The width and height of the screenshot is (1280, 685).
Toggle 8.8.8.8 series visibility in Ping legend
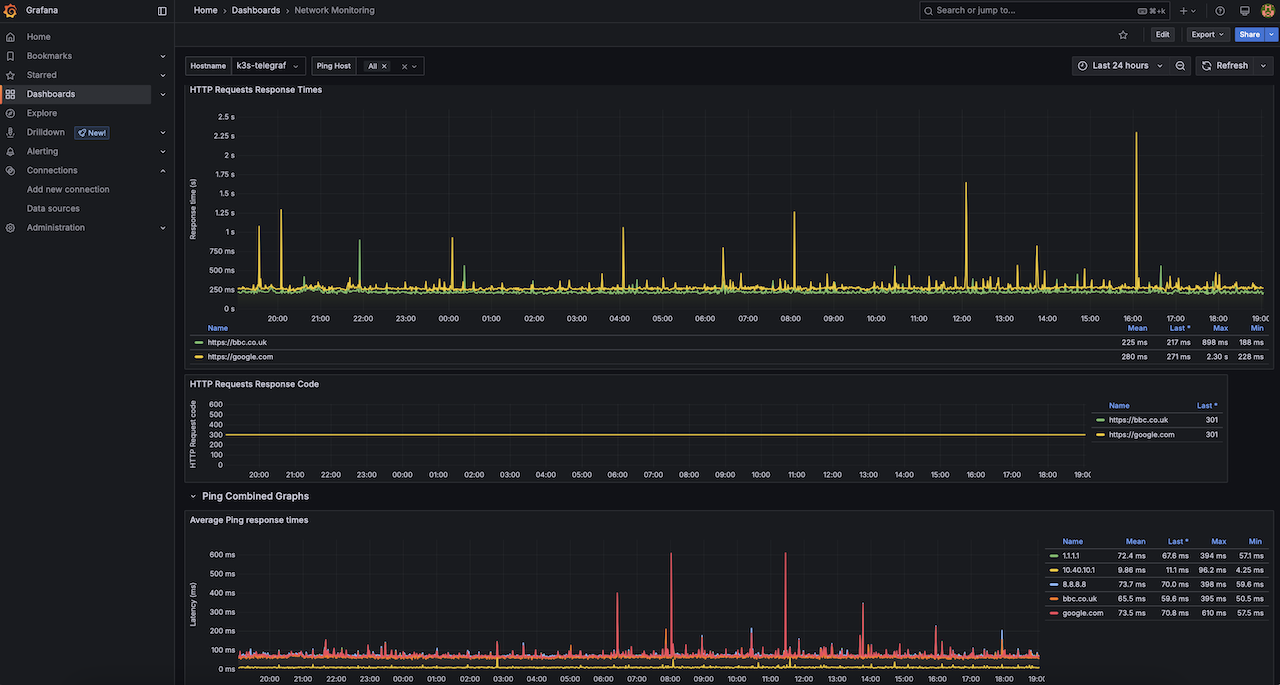tap(1075, 584)
